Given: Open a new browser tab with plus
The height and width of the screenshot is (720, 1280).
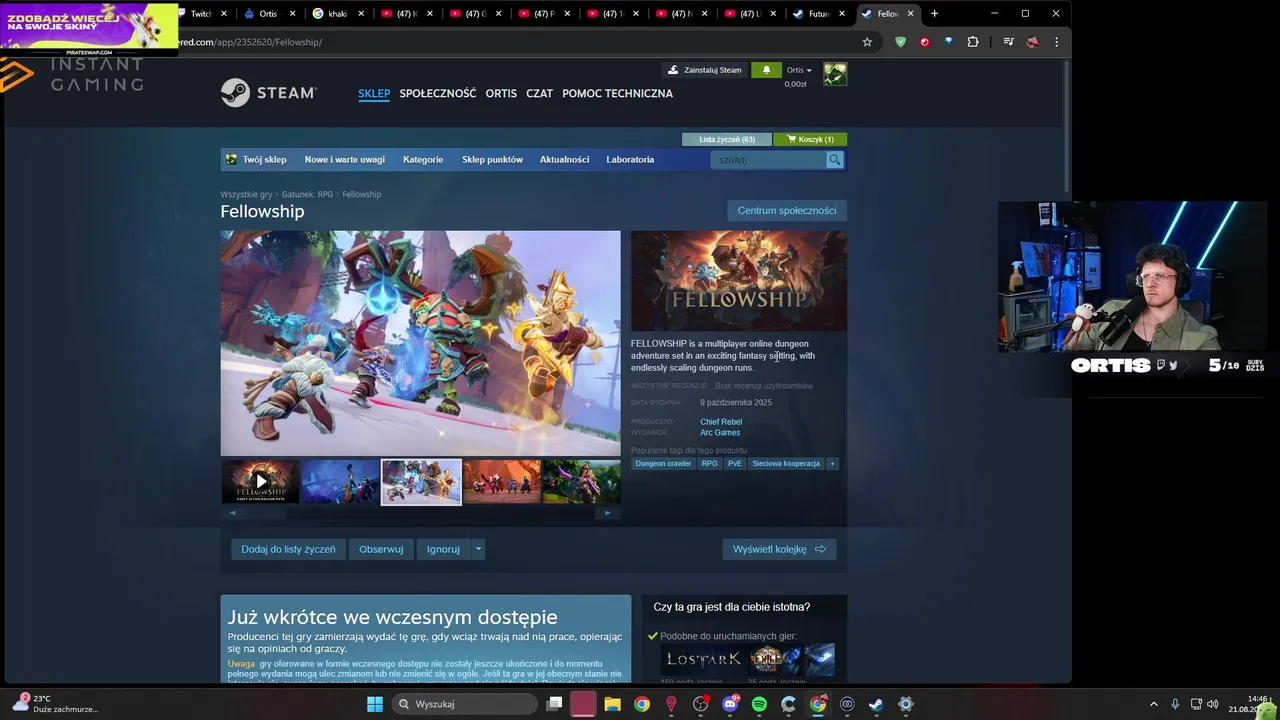Looking at the screenshot, I should tap(934, 14).
